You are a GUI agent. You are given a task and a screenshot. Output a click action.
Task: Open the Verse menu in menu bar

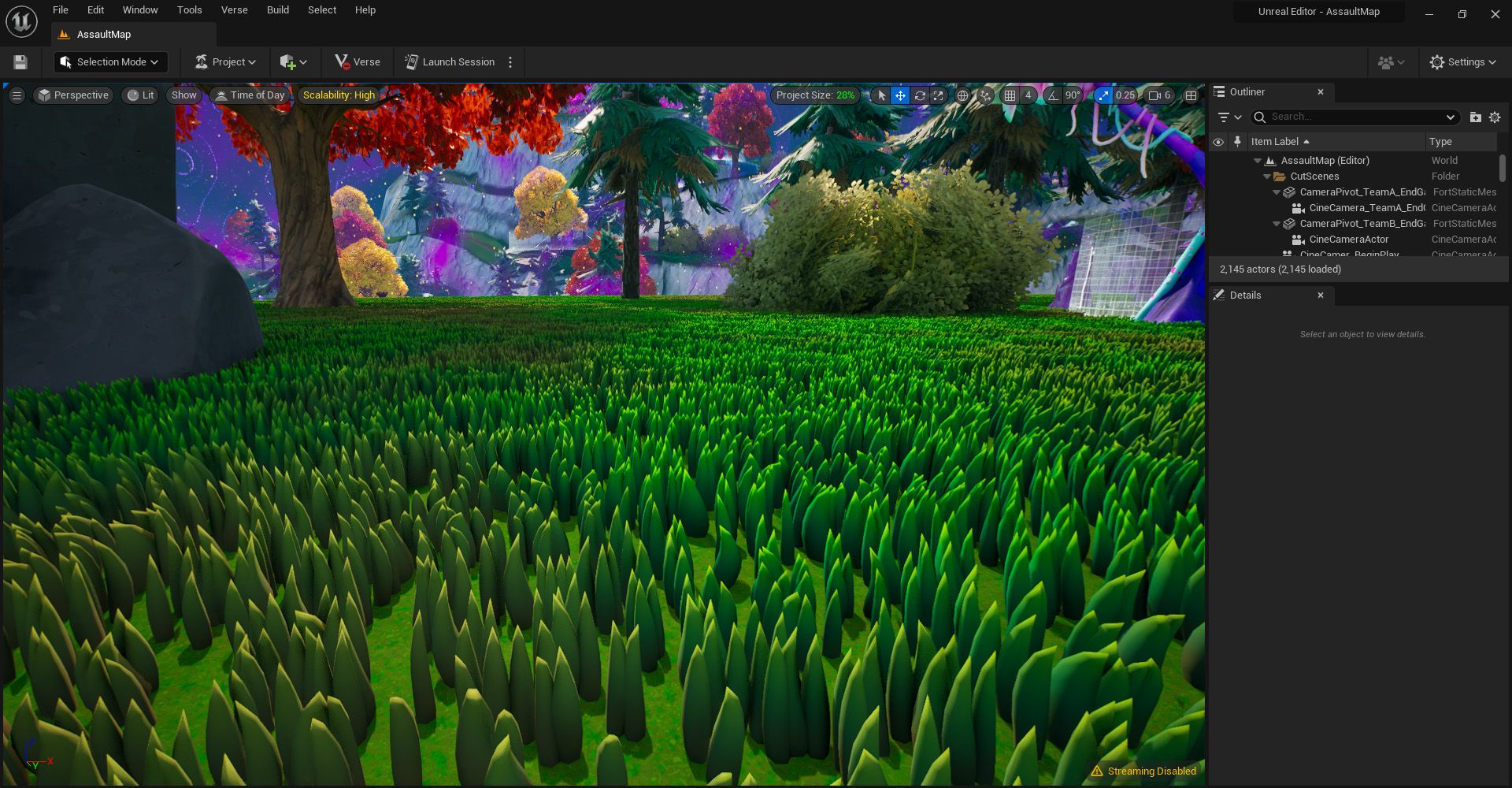coord(234,10)
